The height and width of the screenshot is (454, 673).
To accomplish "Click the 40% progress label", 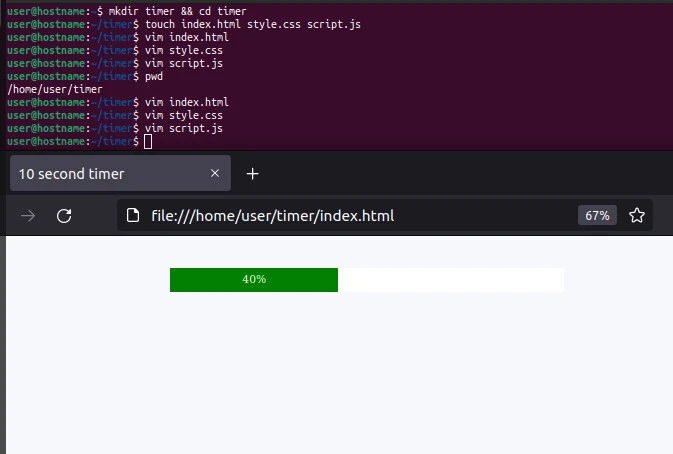I will click(254, 280).
